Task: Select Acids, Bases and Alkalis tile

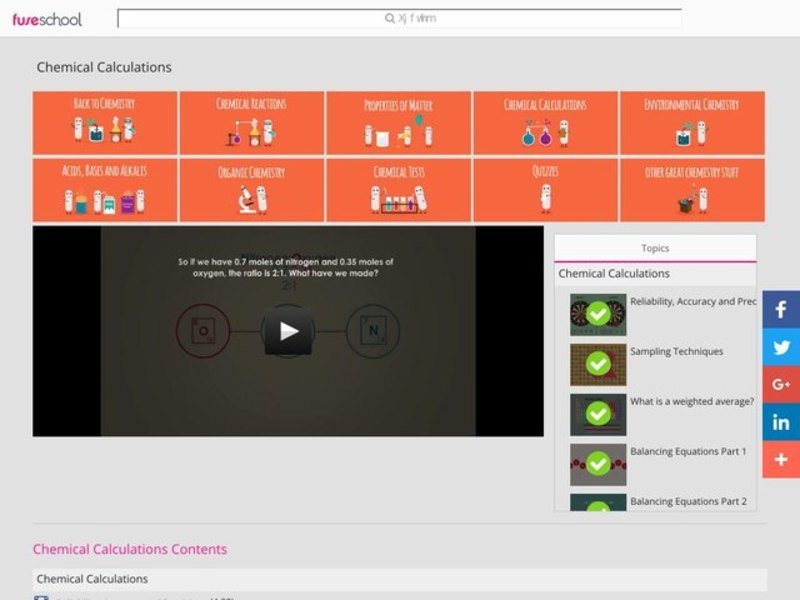Action: (x=104, y=190)
